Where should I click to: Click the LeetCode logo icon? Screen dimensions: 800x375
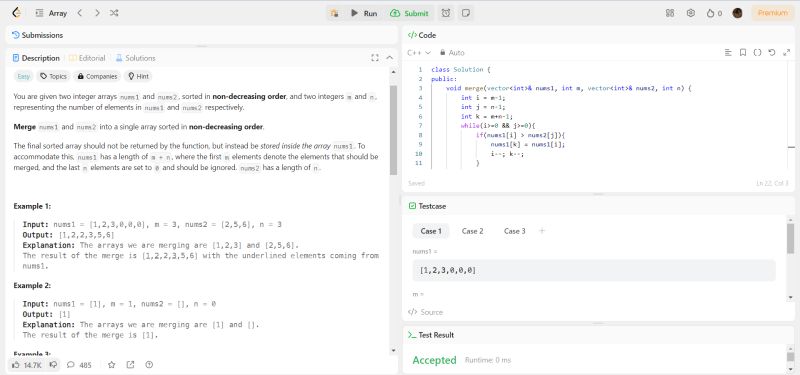16,13
